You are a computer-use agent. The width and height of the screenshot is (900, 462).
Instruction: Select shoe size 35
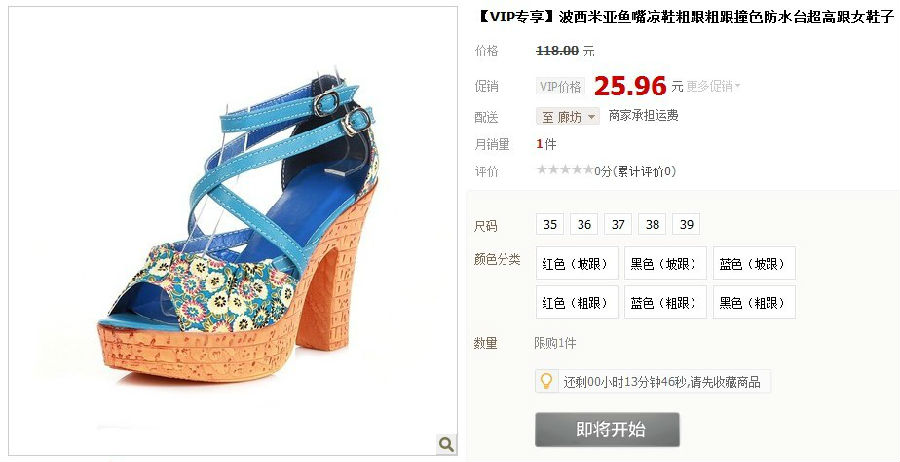[550, 224]
